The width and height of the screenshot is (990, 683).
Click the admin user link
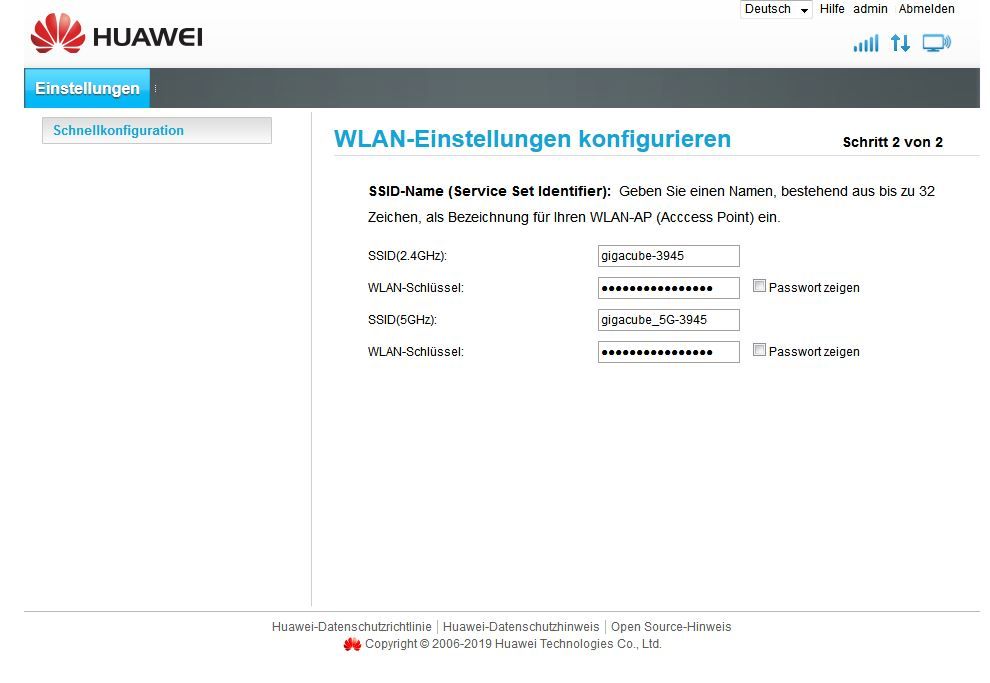(x=870, y=9)
